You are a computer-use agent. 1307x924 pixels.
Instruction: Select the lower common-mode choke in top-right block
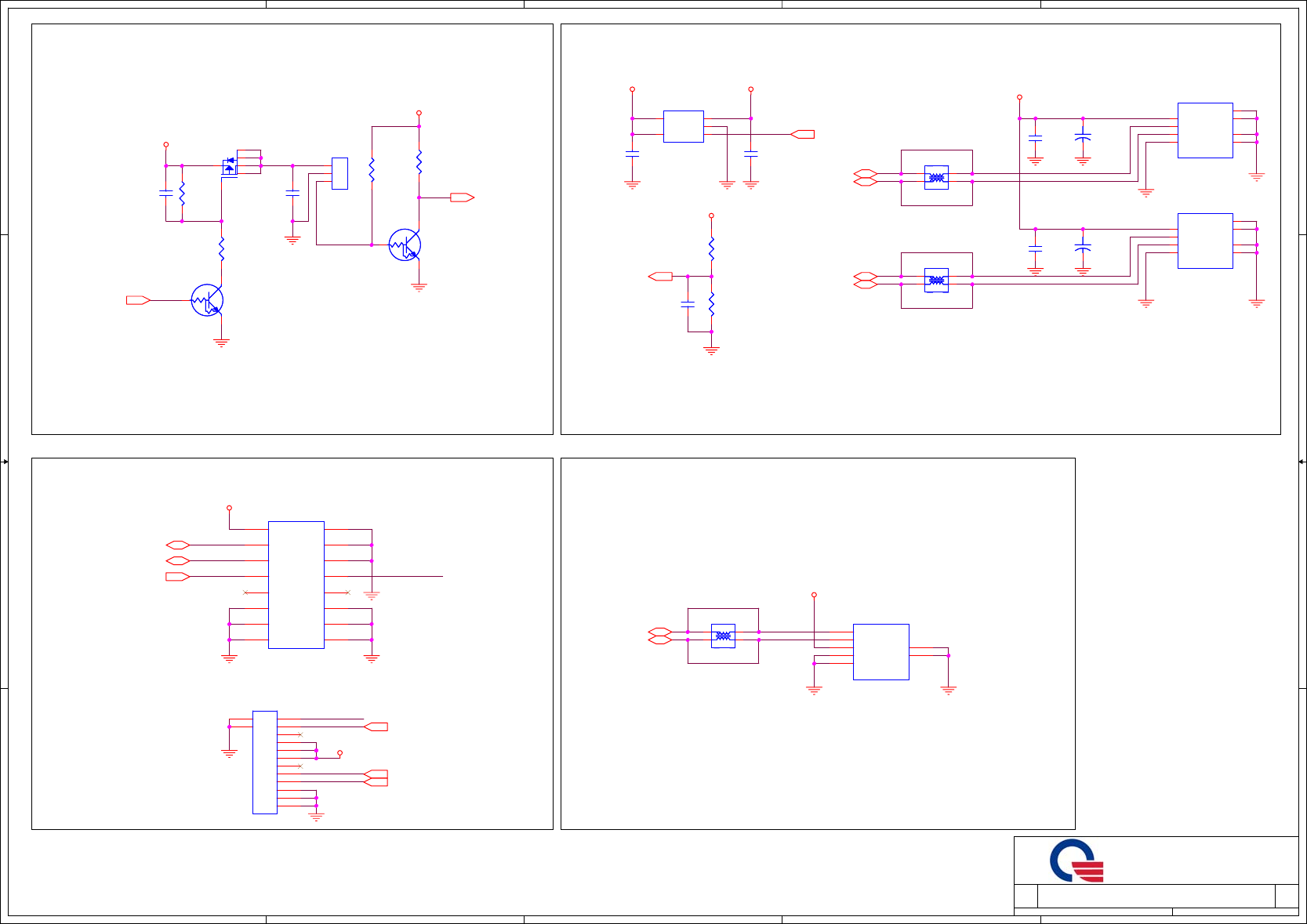(936, 281)
